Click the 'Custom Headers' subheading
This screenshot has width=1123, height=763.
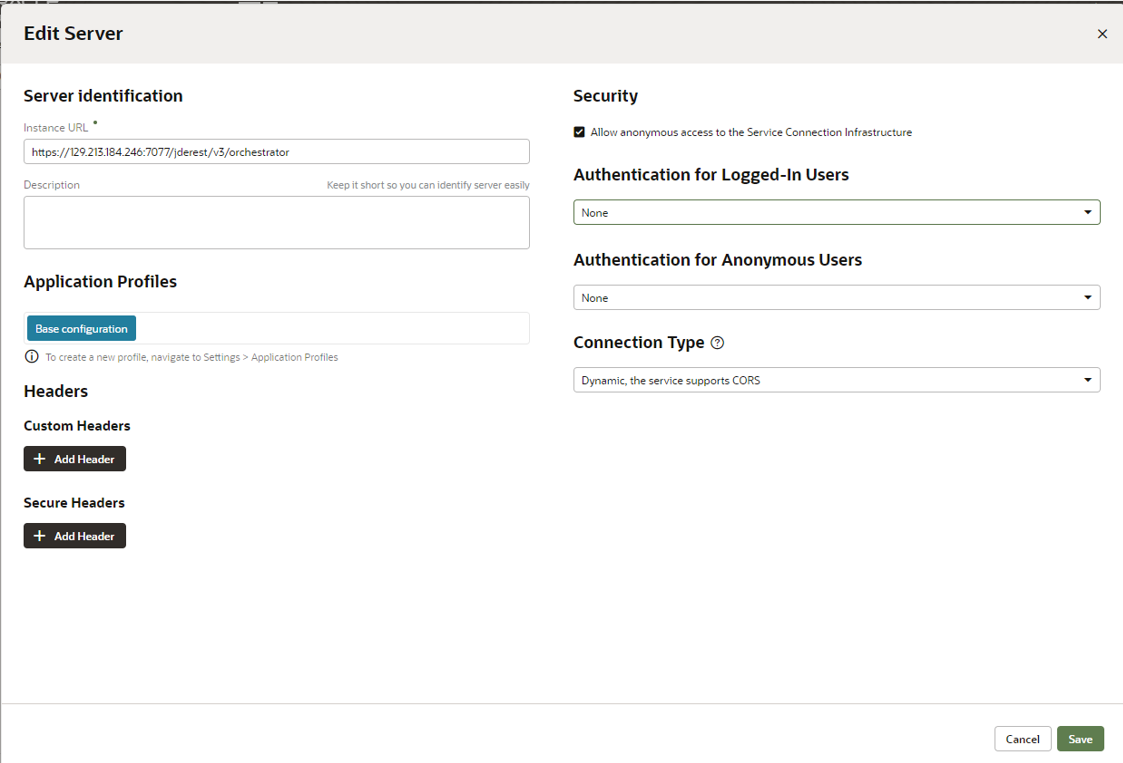(77, 426)
